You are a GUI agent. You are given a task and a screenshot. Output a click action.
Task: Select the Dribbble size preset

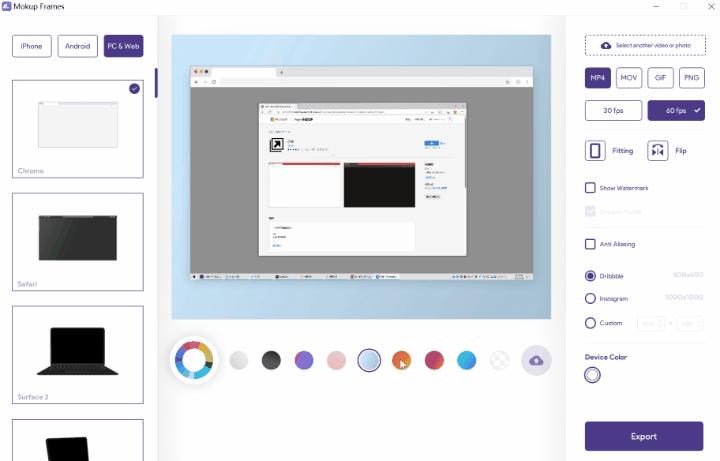590,276
